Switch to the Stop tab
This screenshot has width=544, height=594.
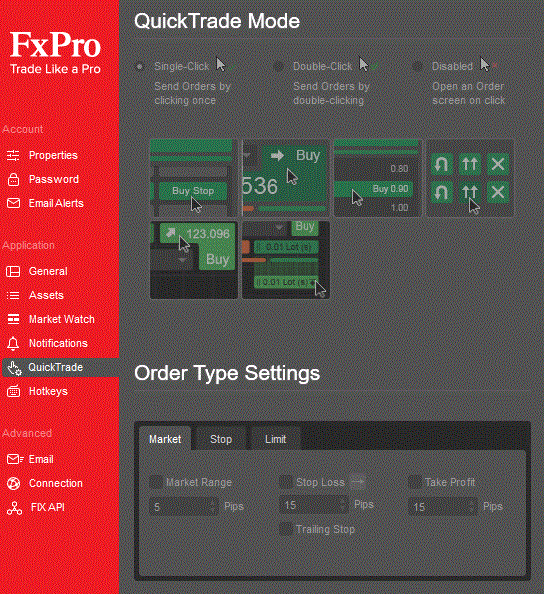[x=221, y=439]
